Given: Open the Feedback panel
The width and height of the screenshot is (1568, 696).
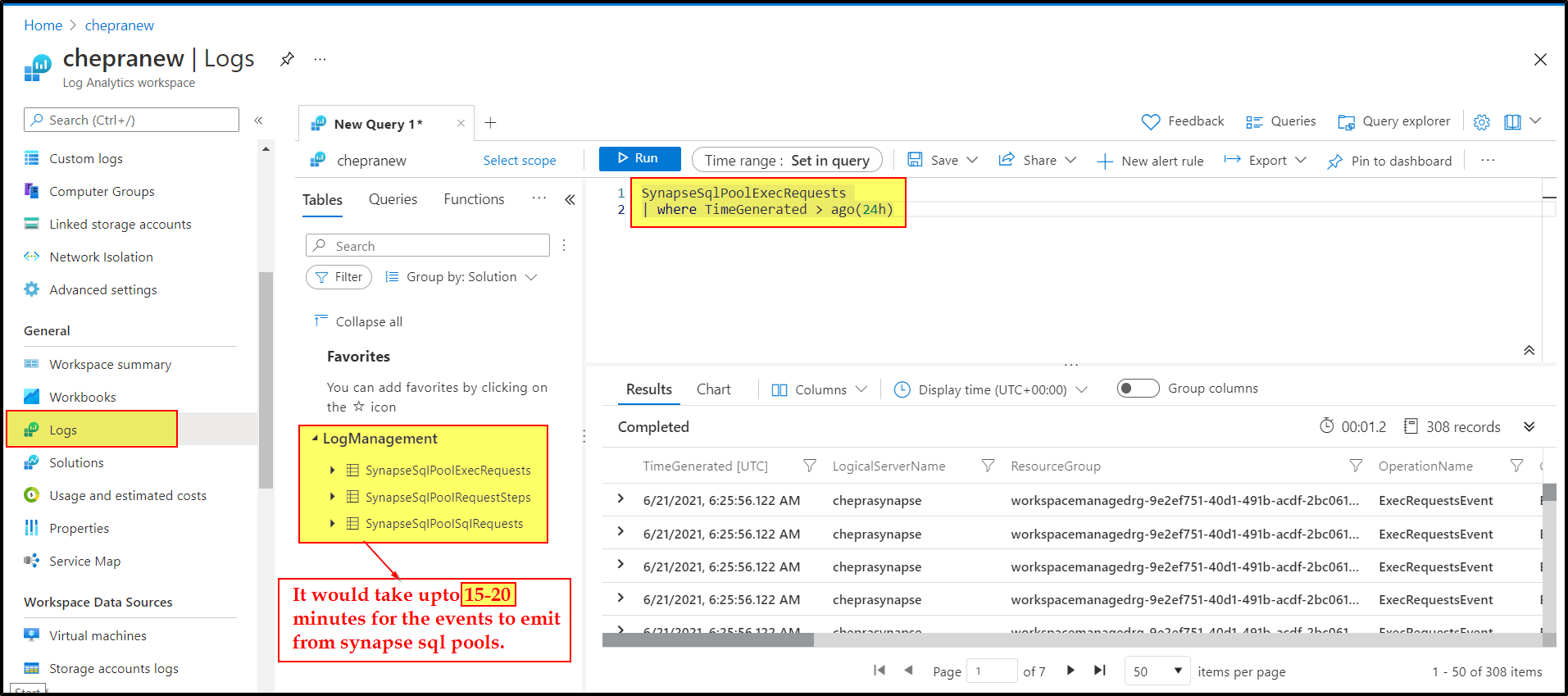Looking at the screenshot, I should tap(1182, 121).
